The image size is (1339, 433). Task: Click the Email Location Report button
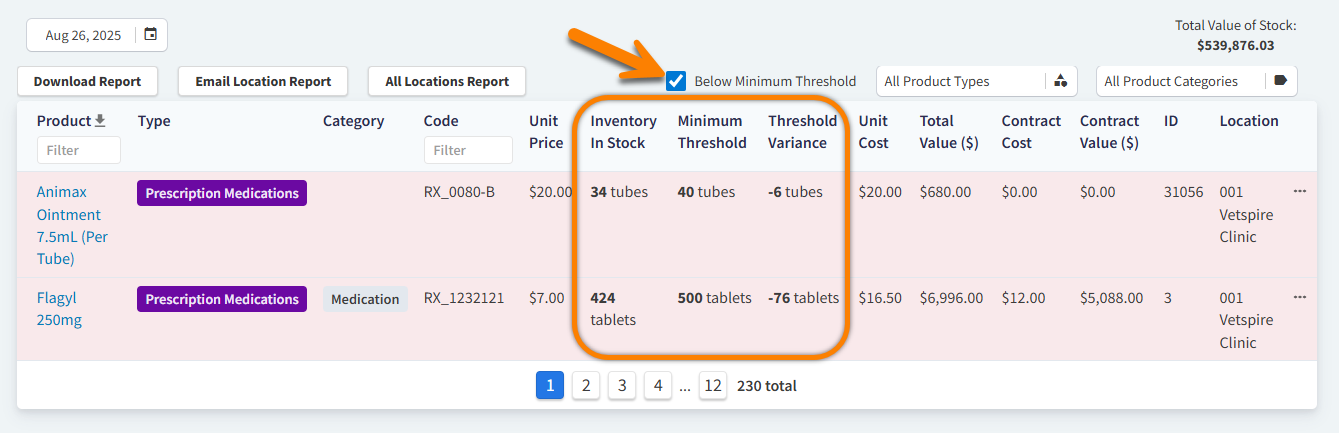pos(263,81)
